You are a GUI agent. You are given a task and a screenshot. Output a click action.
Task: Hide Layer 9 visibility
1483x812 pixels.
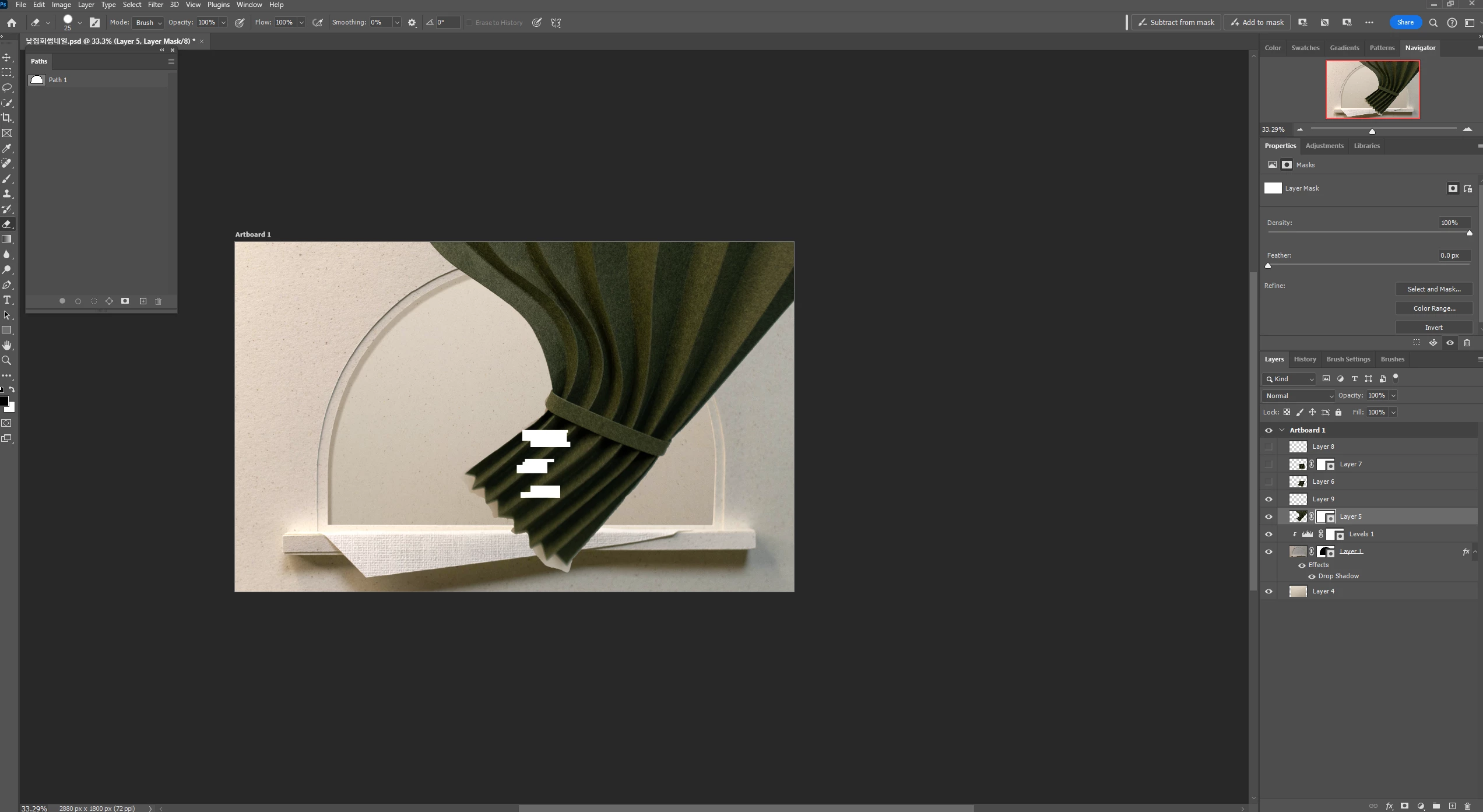1268,500
